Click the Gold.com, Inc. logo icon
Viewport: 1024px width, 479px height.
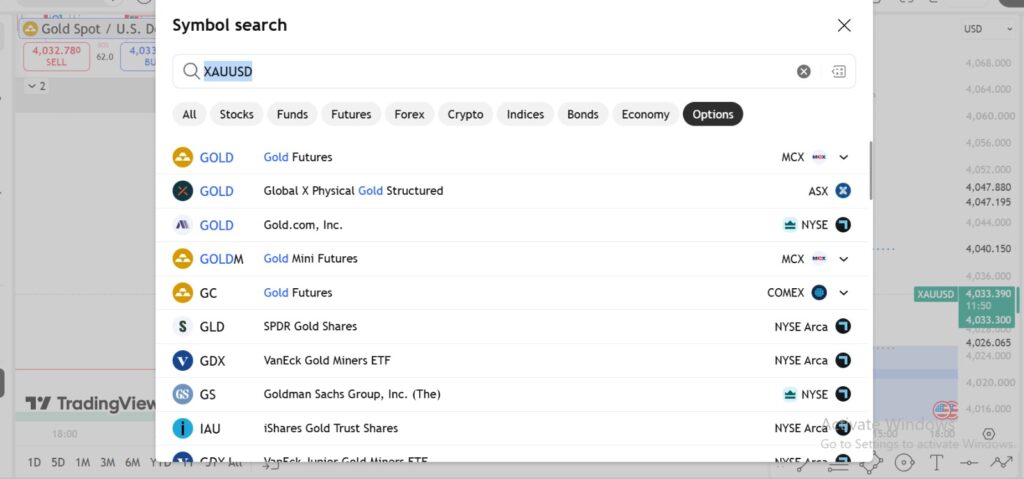pos(183,225)
